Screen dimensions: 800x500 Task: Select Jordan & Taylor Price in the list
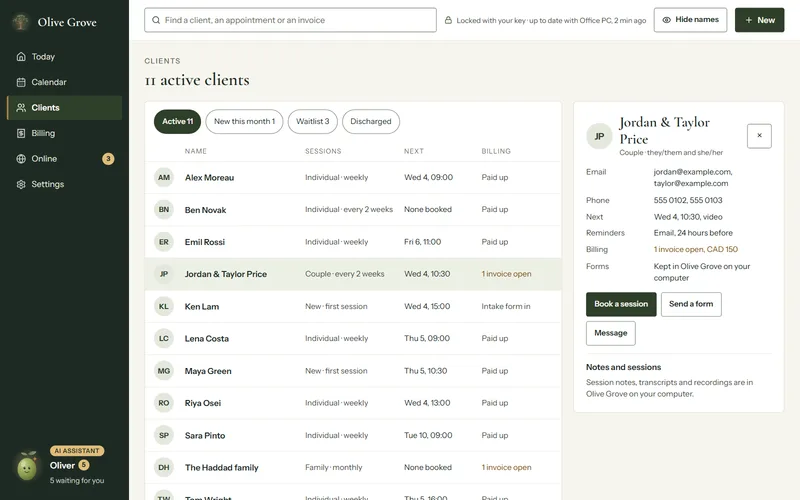click(x=353, y=274)
